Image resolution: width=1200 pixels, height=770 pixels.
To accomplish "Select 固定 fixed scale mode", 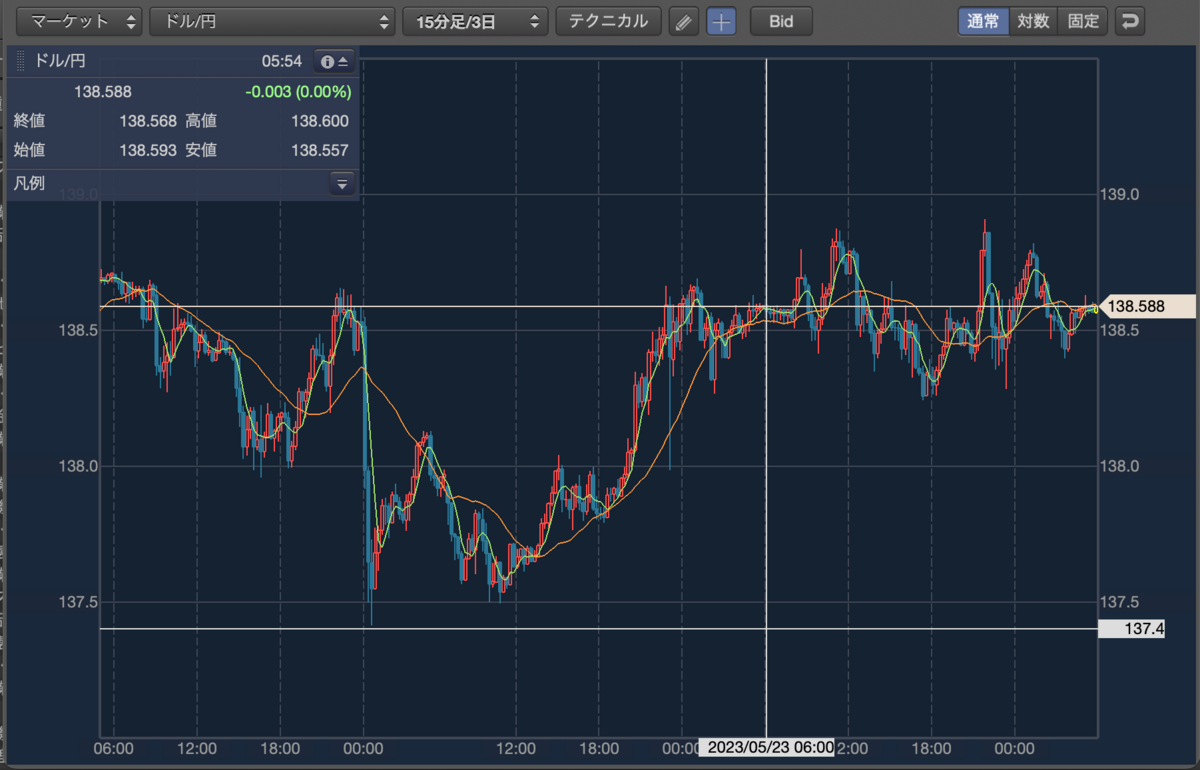I will tap(1083, 21).
